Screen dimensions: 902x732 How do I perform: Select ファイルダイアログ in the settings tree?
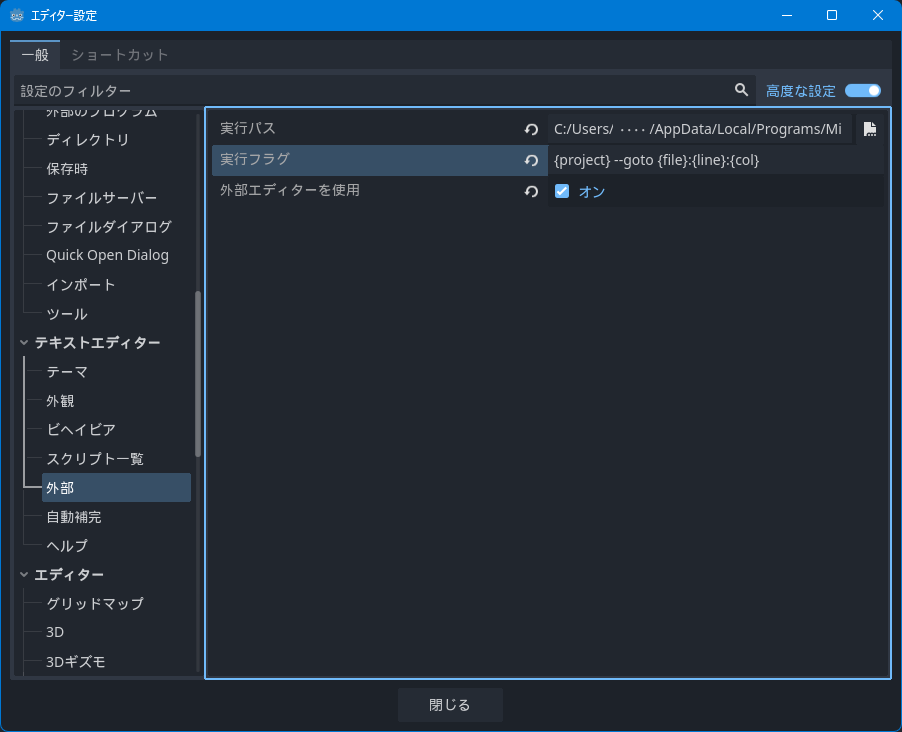(109, 227)
